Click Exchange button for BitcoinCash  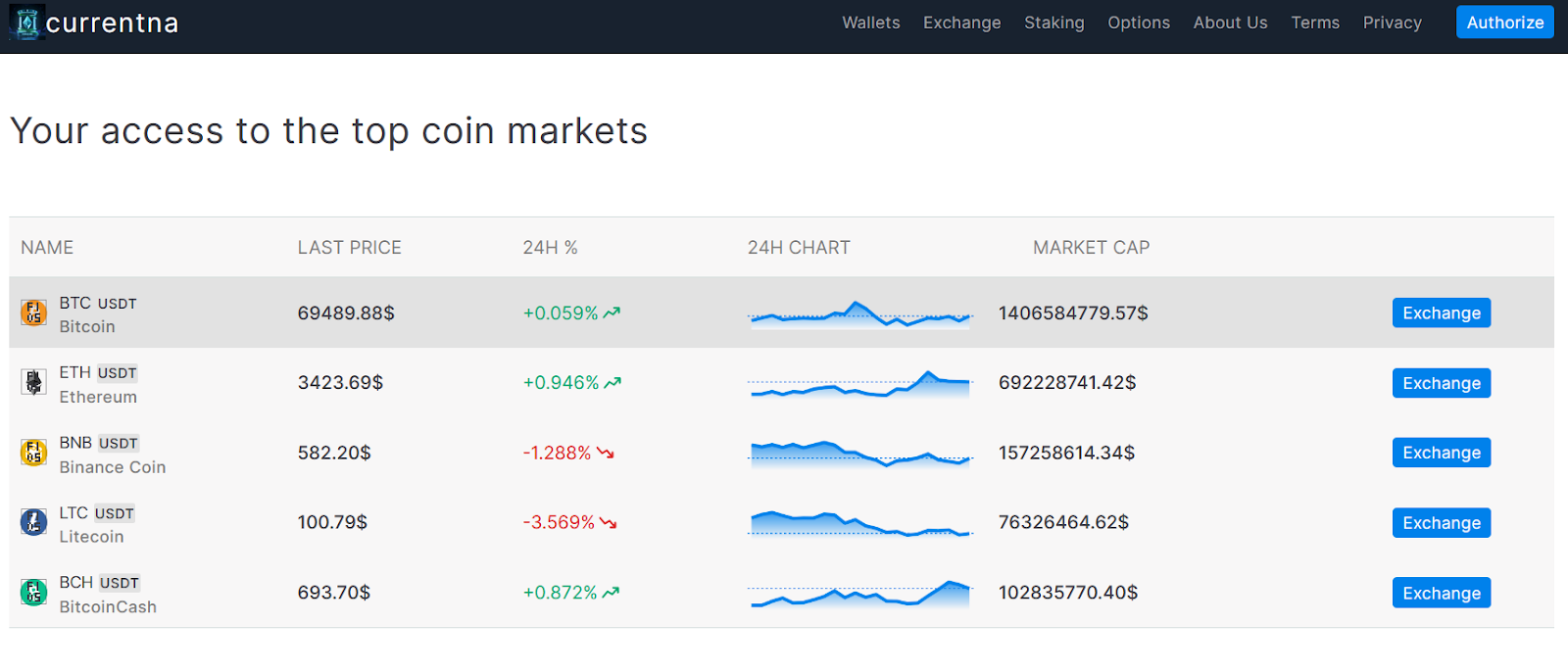1442,593
